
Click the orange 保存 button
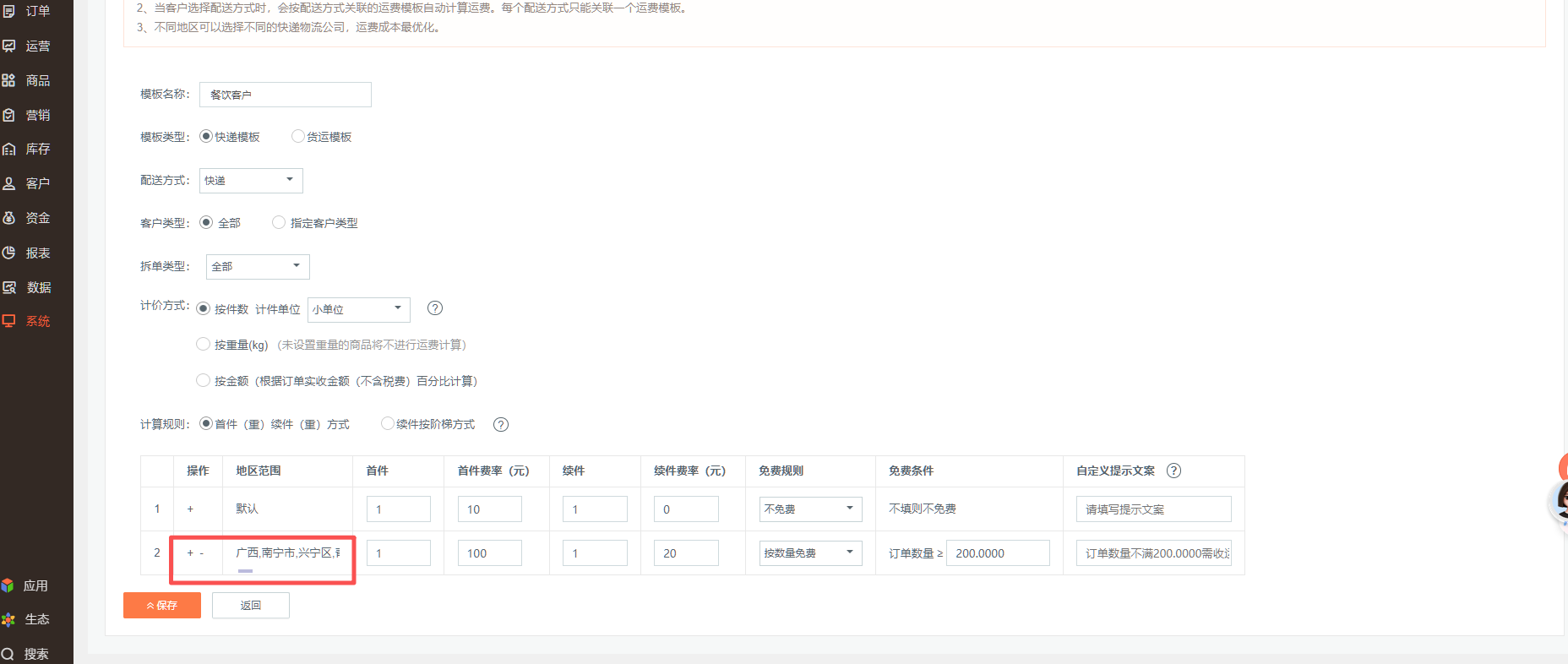(x=162, y=605)
